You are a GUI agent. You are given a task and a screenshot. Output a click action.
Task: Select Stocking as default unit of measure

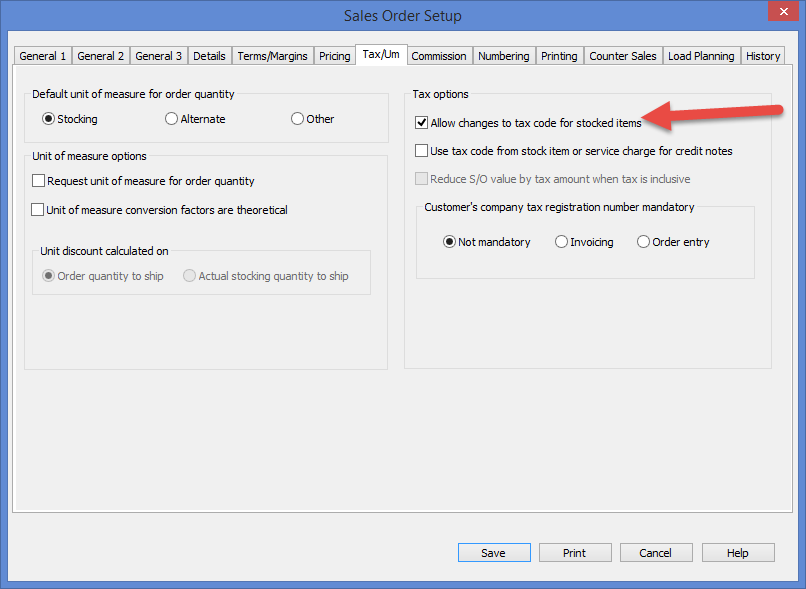coord(48,119)
